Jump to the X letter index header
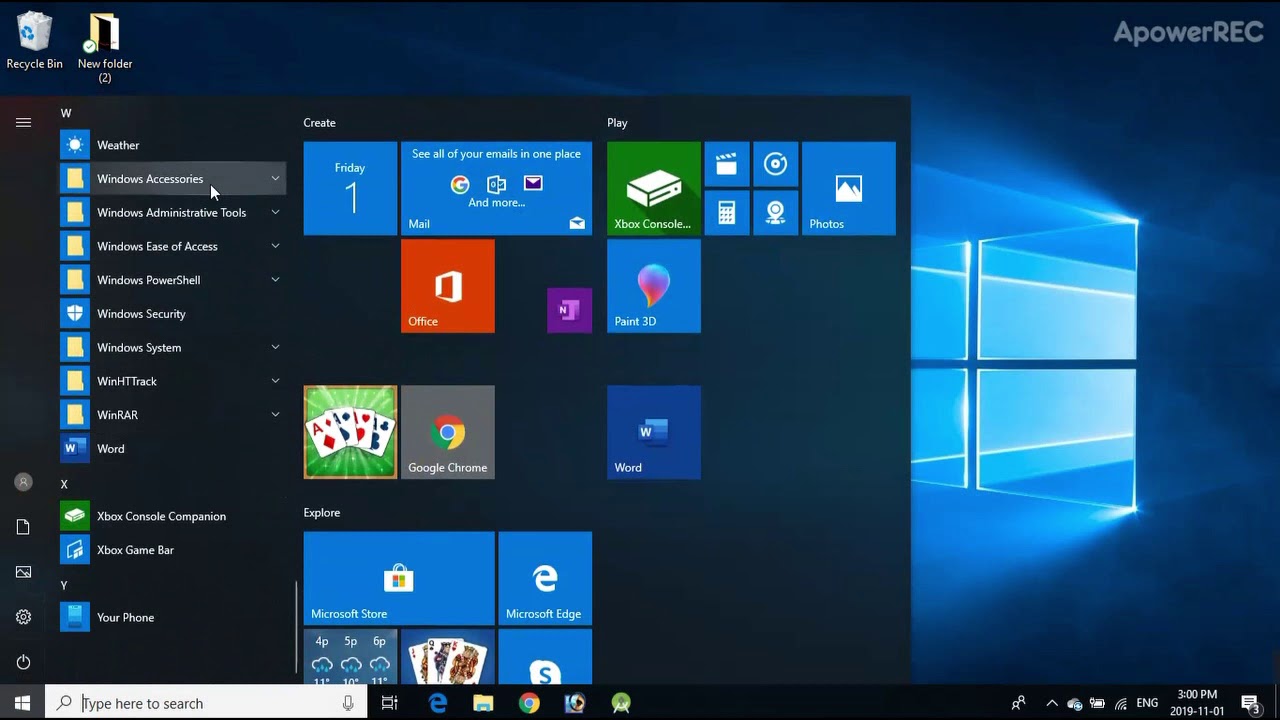This screenshot has height=720, width=1280. point(64,484)
